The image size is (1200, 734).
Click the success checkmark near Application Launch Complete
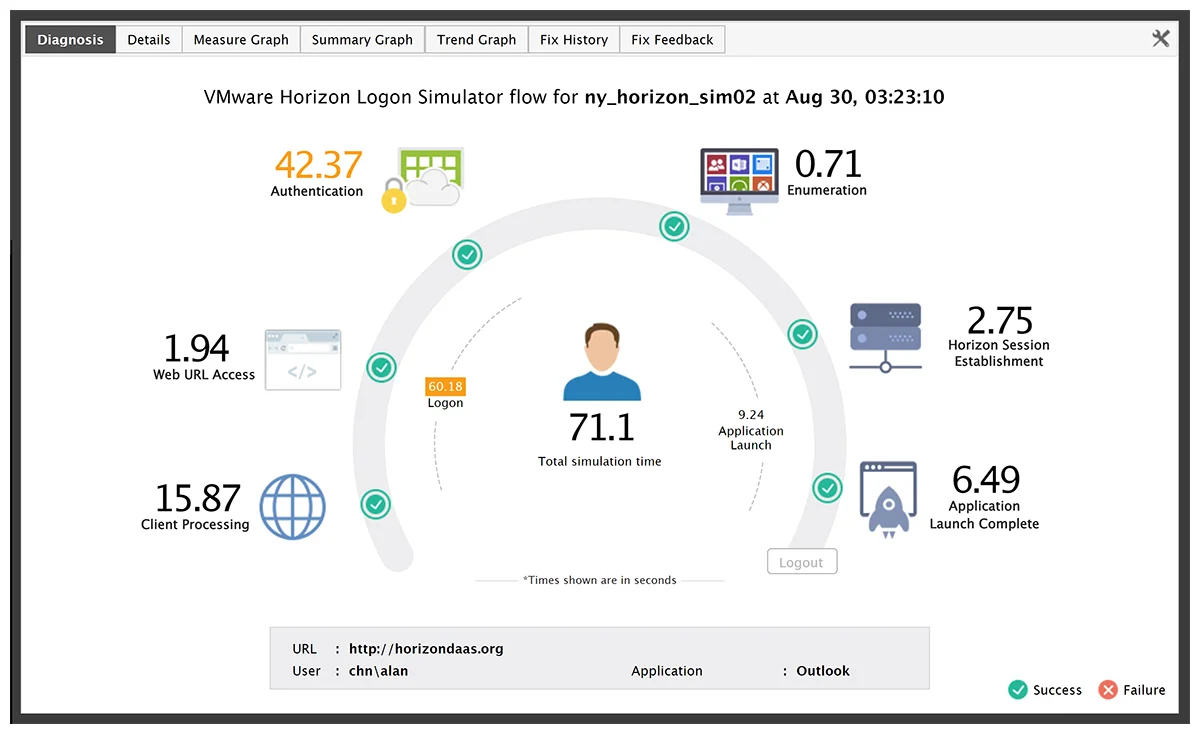827,488
